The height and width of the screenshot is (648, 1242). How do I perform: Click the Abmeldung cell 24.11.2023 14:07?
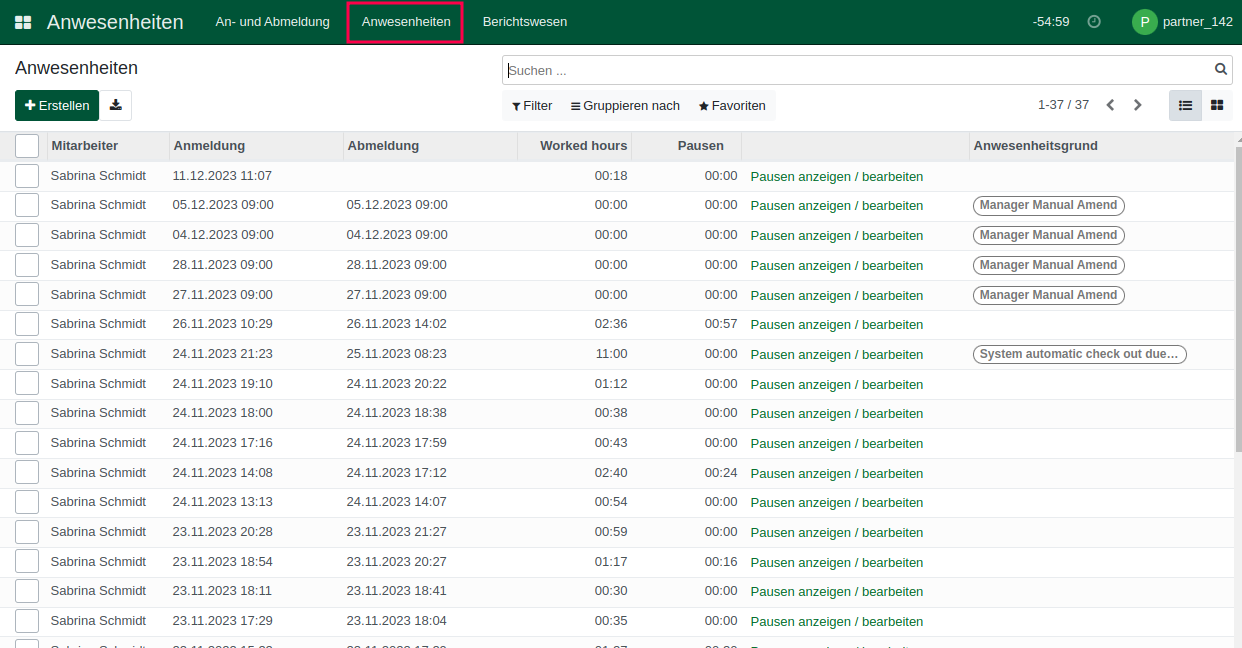(397, 502)
